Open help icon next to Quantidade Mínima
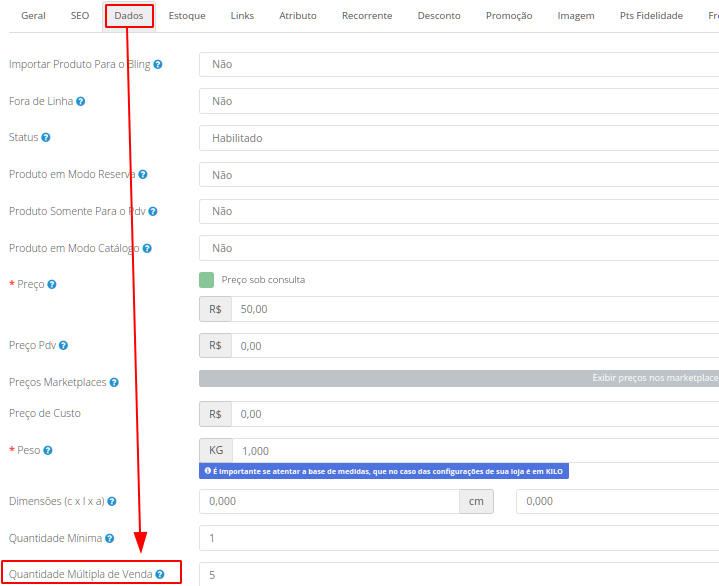 pyautogui.click(x=110, y=538)
